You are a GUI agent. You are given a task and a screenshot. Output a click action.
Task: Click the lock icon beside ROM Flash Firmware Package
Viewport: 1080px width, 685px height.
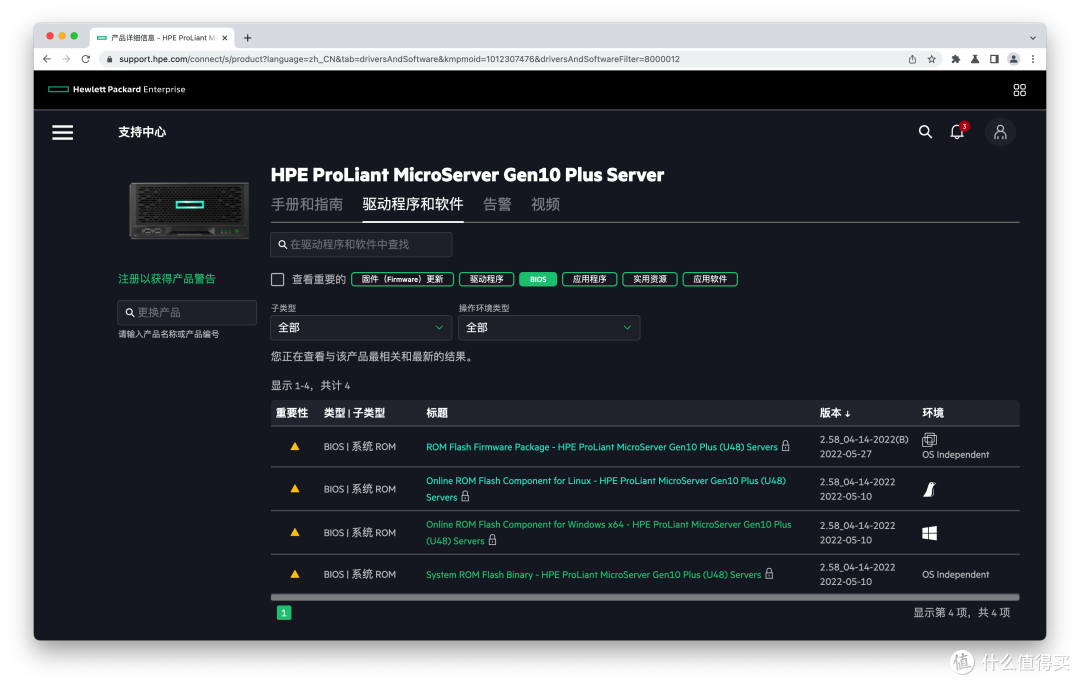tap(787, 446)
